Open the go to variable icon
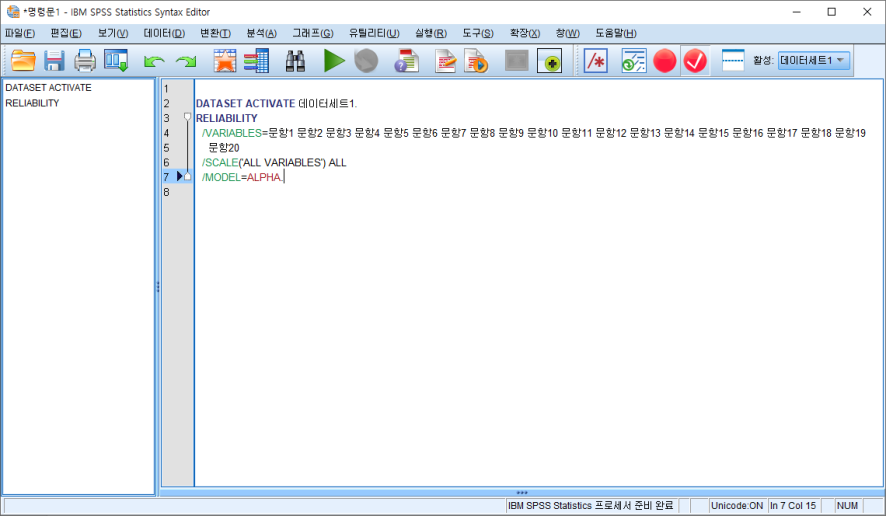This screenshot has width=886, height=516. 256,60
